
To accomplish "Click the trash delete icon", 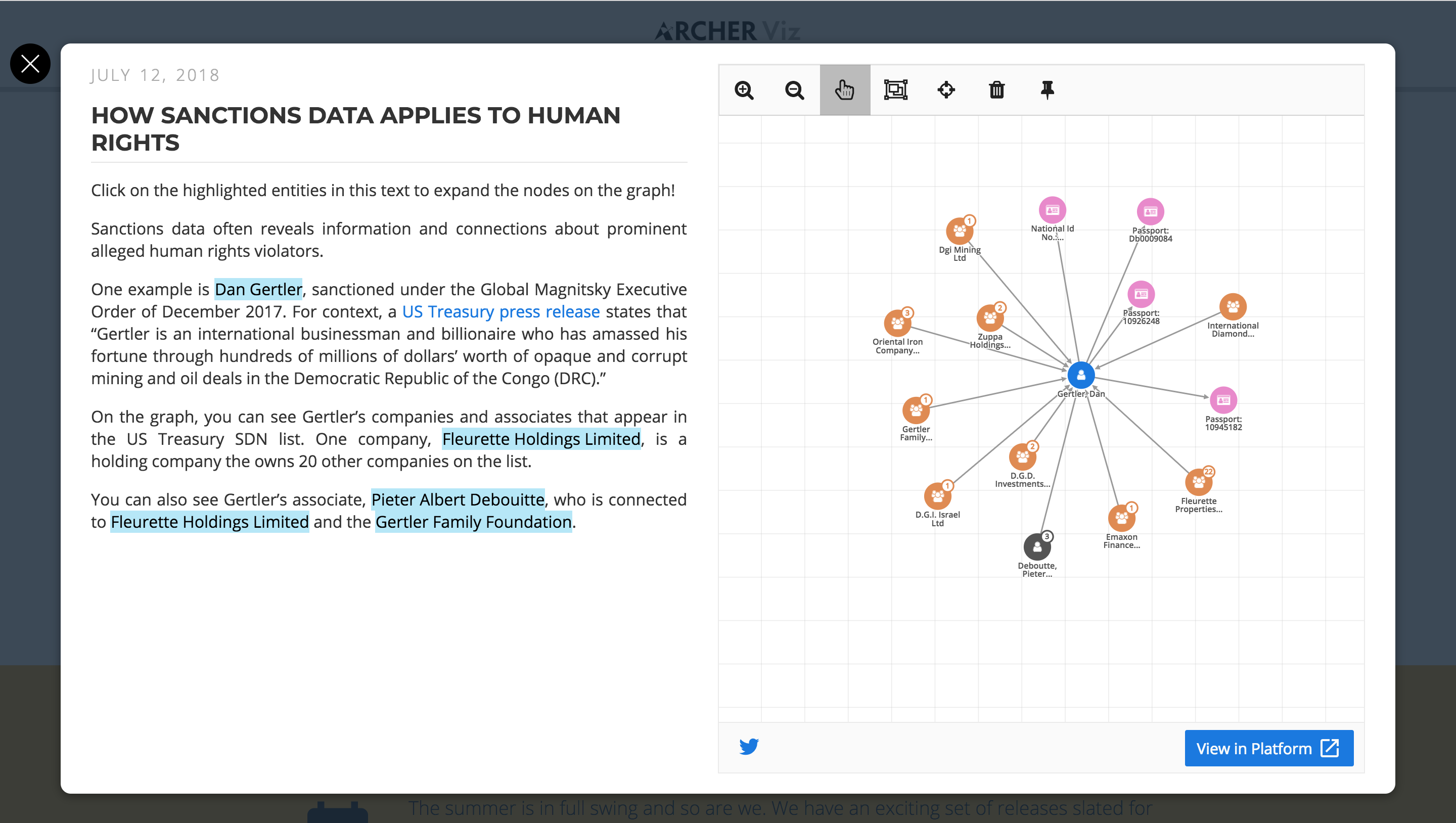I will pos(996,90).
